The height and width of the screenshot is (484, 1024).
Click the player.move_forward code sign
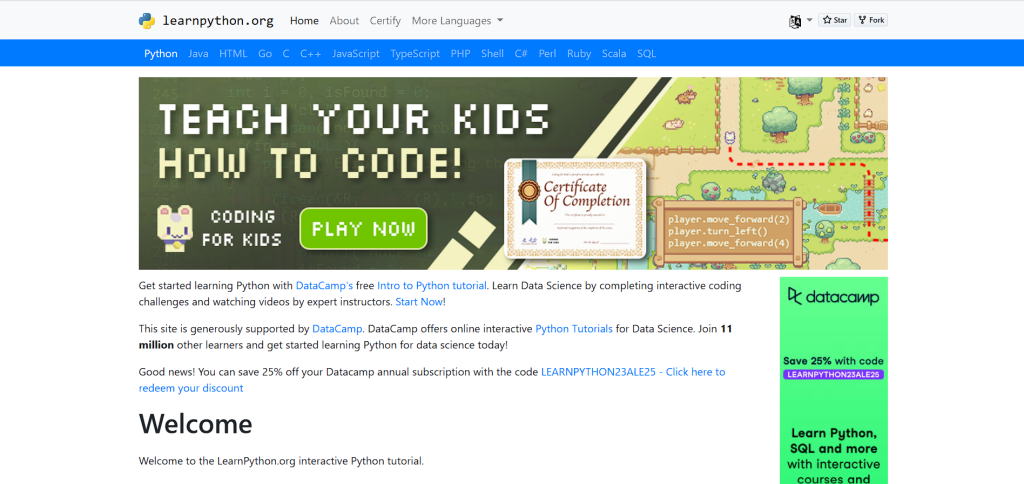click(729, 231)
